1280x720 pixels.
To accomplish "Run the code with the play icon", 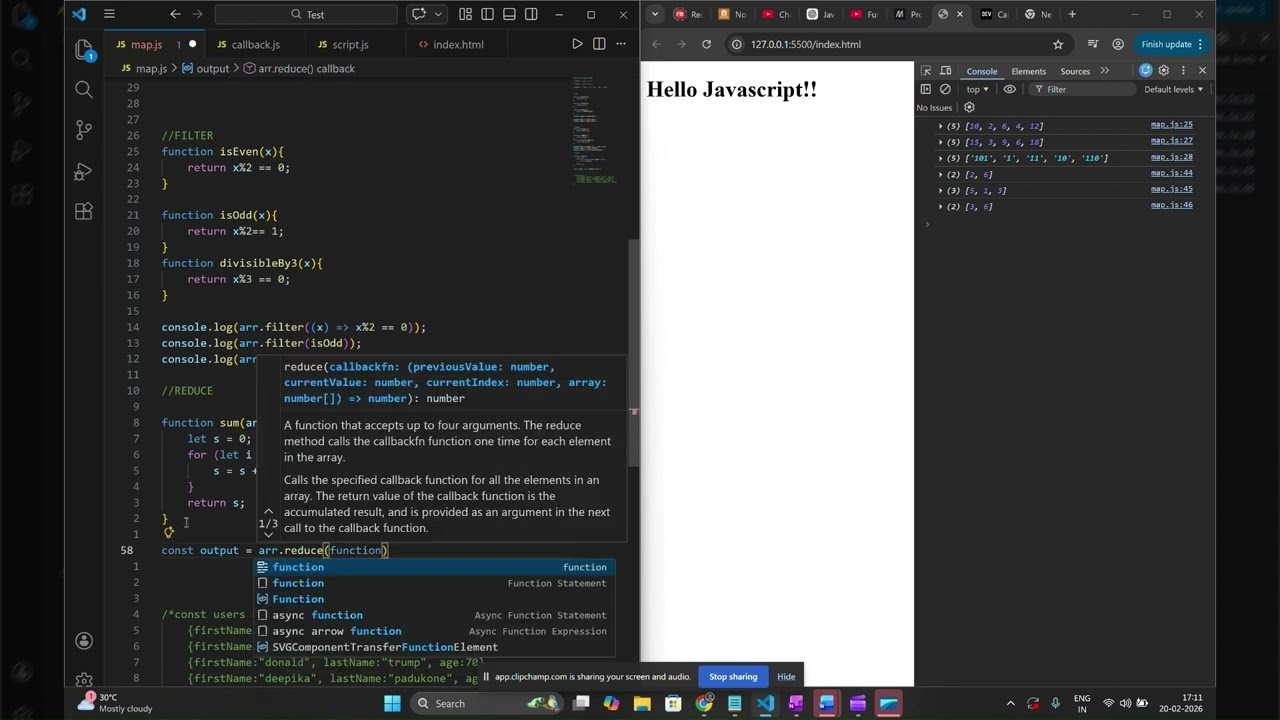I will point(577,44).
